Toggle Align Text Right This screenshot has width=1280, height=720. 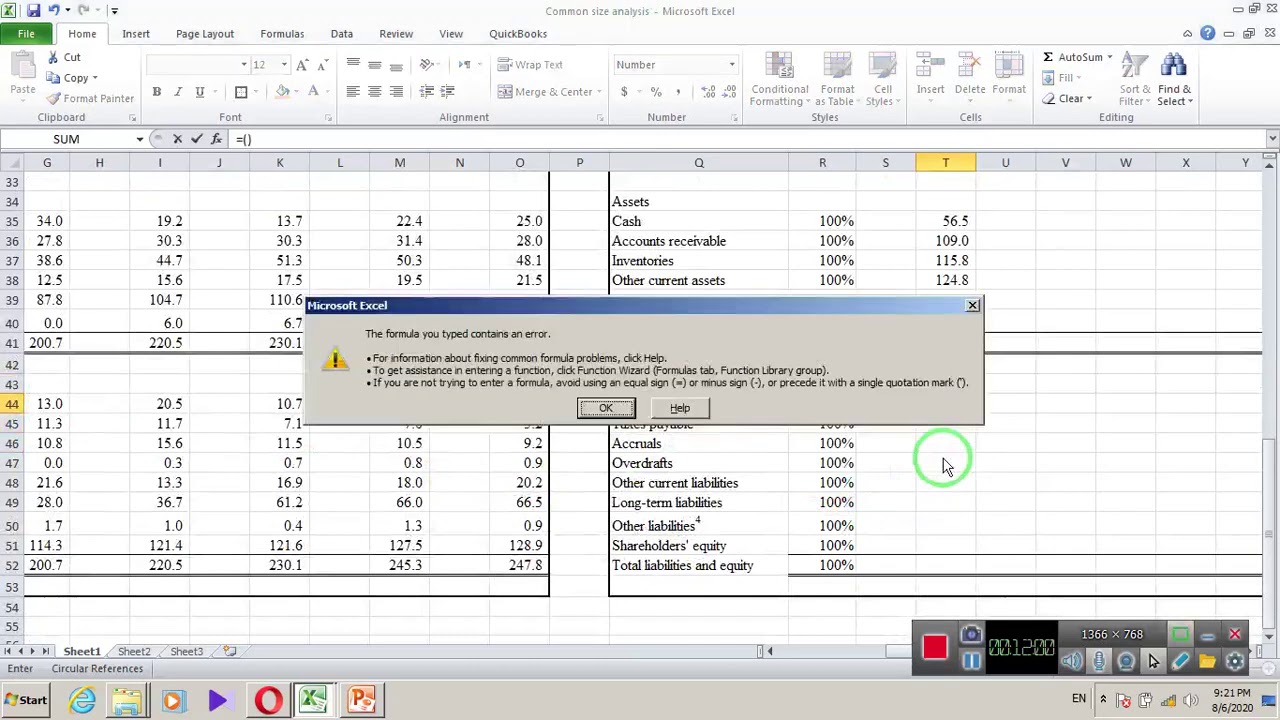(x=397, y=92)
